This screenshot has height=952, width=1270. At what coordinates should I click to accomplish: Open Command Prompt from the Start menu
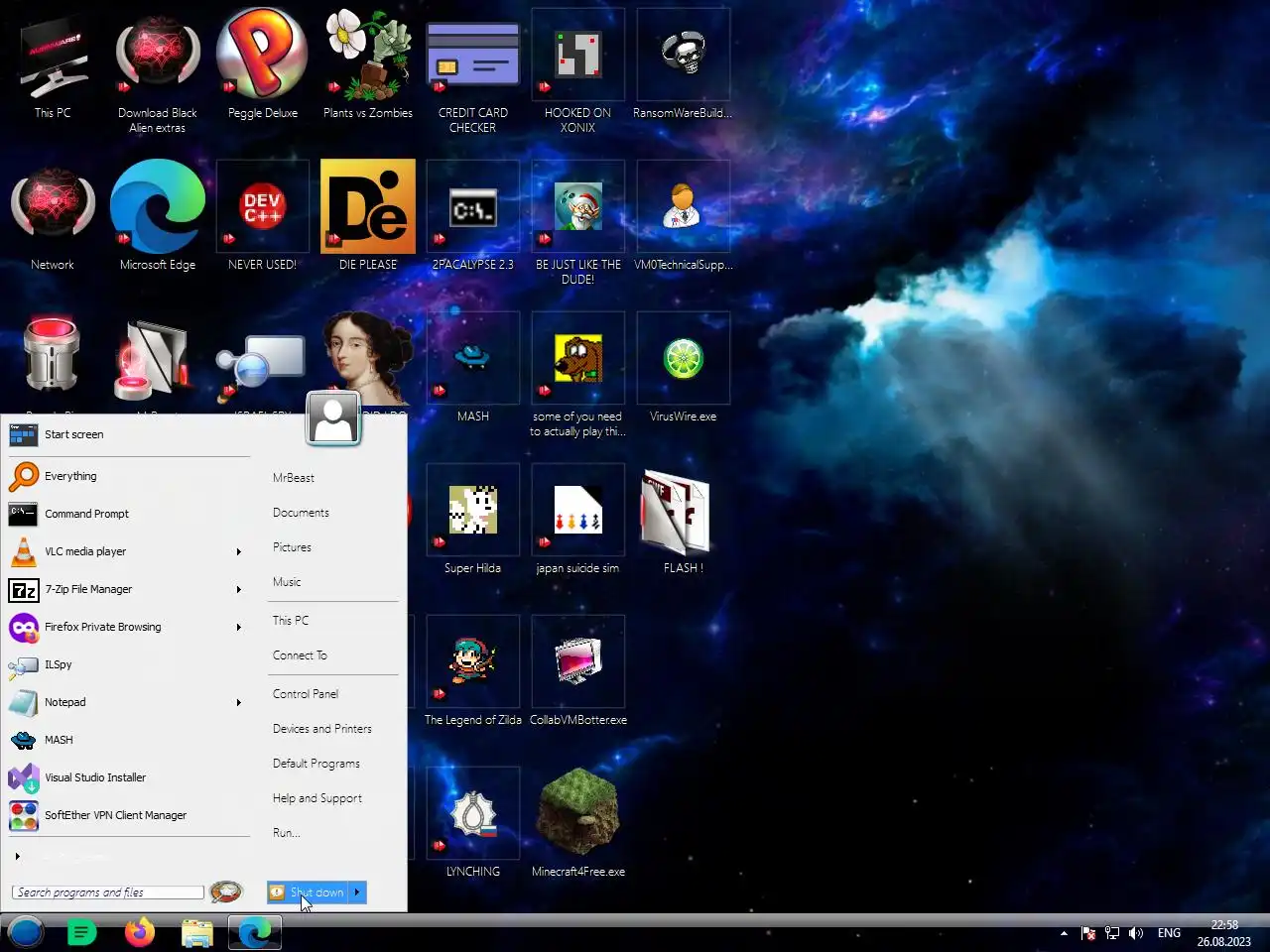click(129, 514)
